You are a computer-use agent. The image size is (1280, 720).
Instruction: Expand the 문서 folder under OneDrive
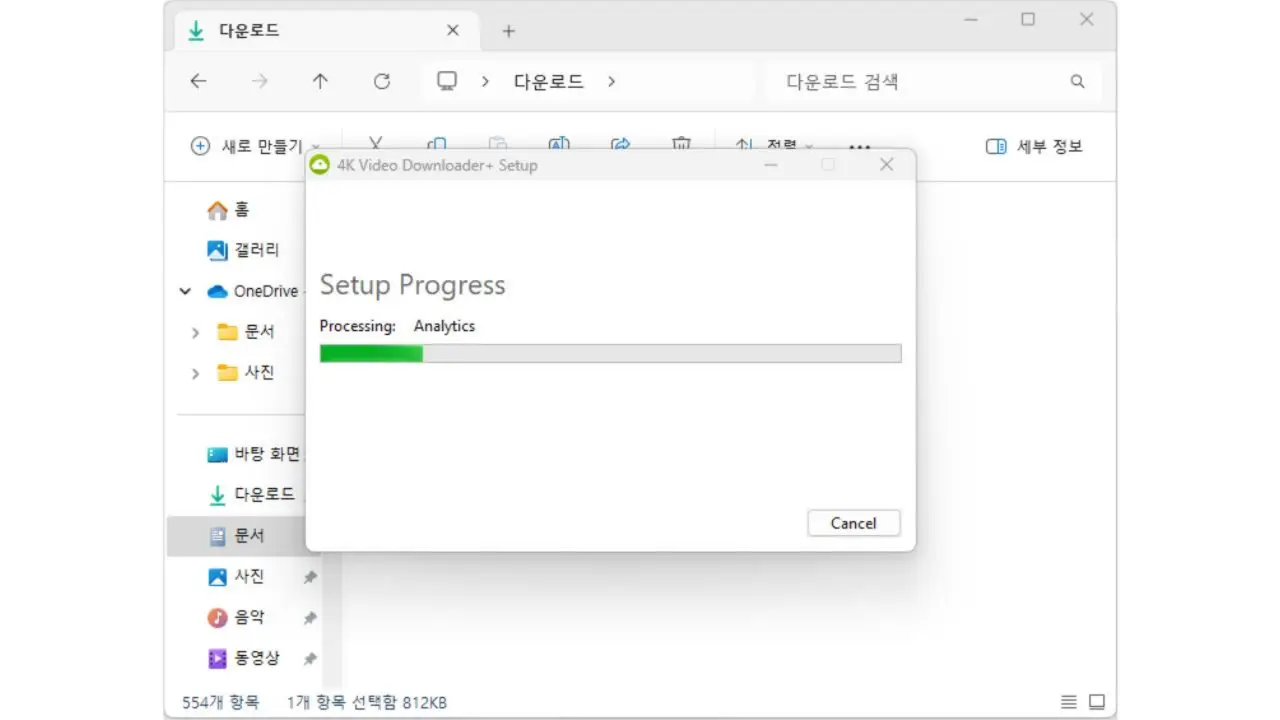pos(196,332)
